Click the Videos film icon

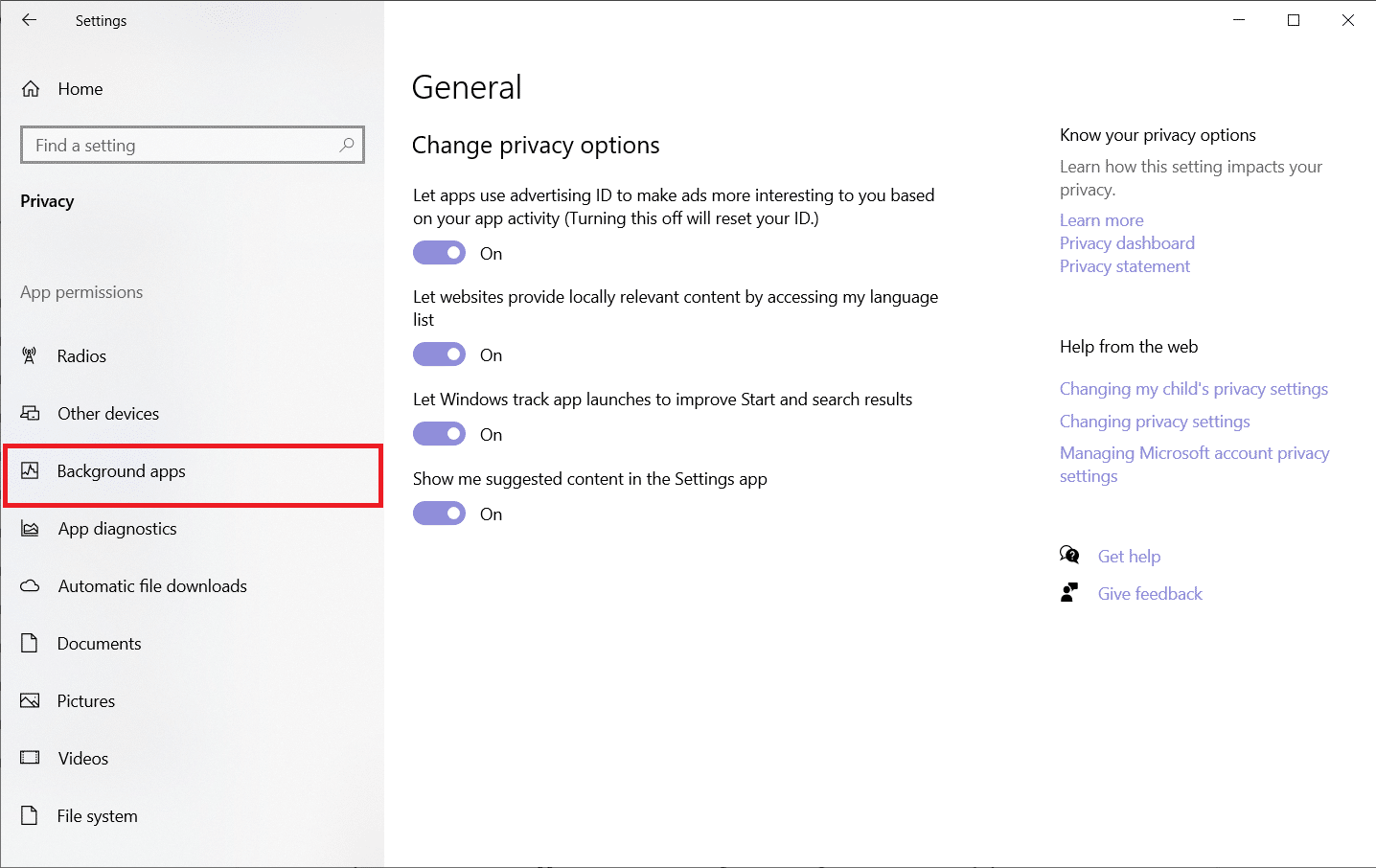point(30,759)
